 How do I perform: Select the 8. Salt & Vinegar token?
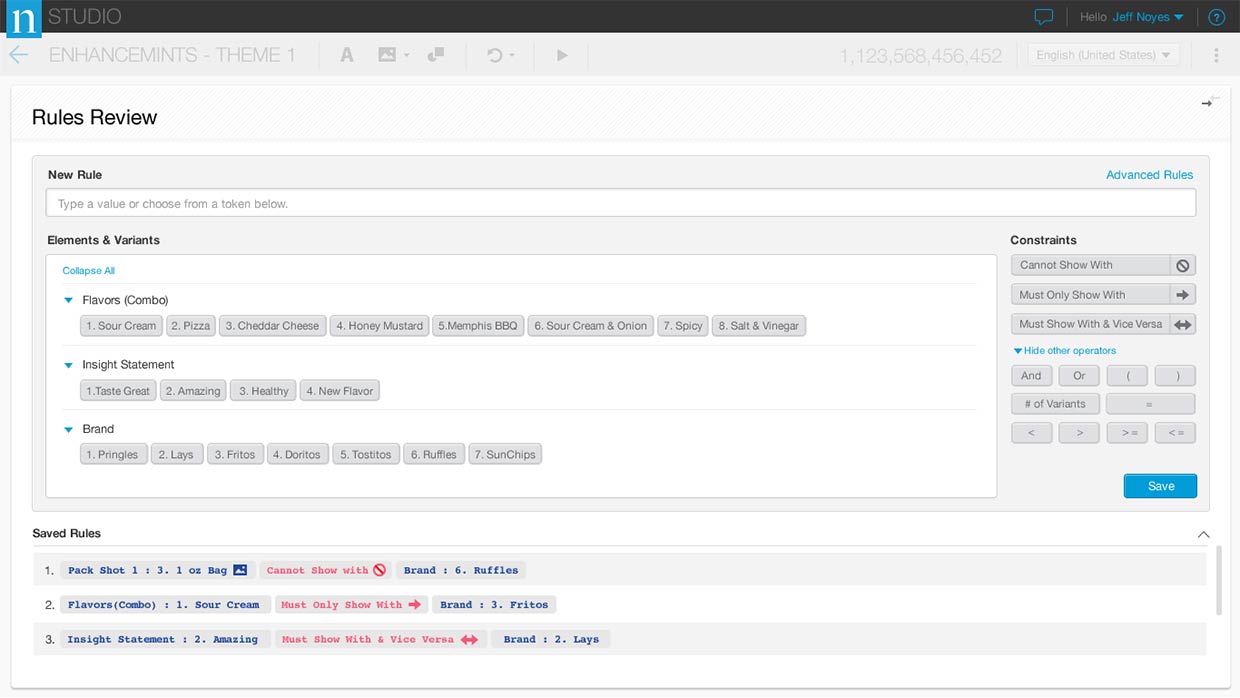[758, 326]
